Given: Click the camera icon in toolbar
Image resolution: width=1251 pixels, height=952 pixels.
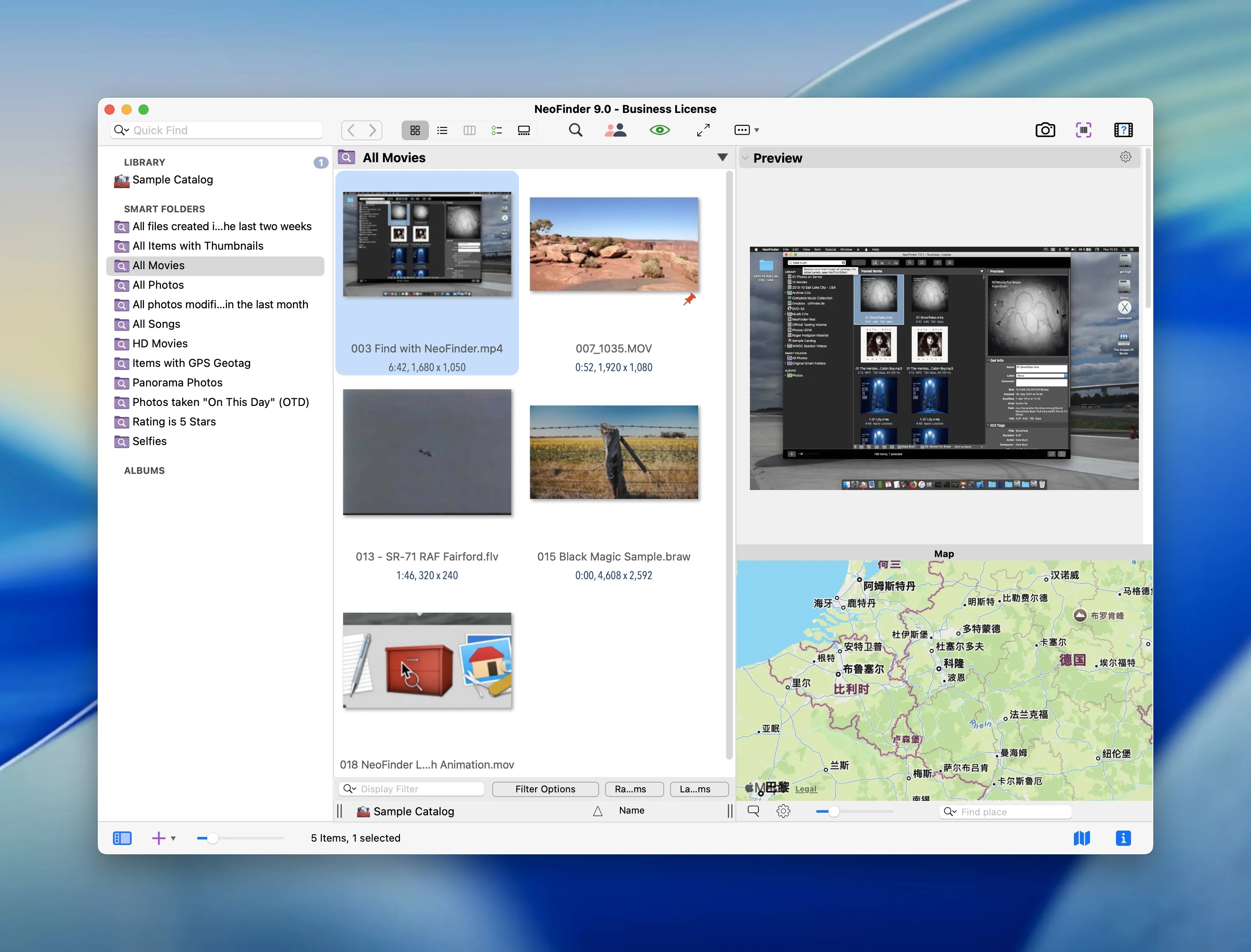Looking at the screenshot, I should (1045, 130).
